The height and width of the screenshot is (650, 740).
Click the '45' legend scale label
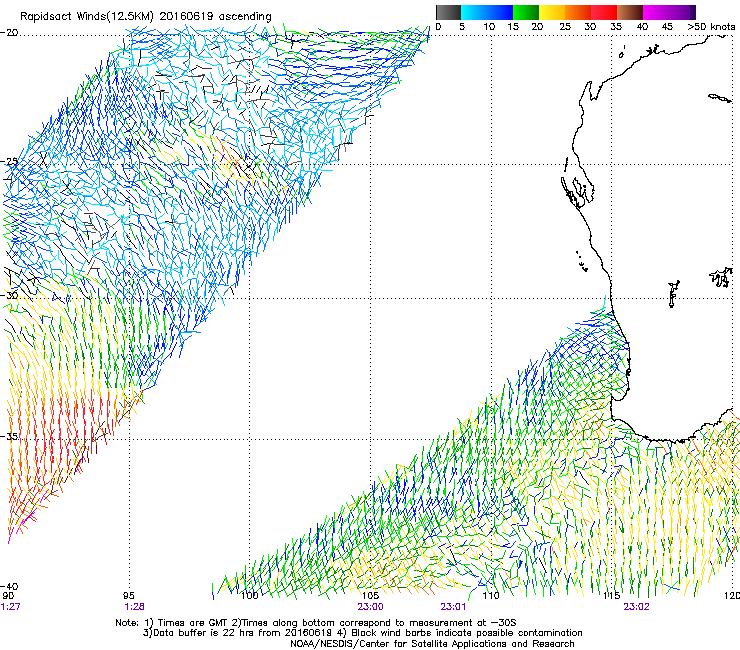coord(667,27)
